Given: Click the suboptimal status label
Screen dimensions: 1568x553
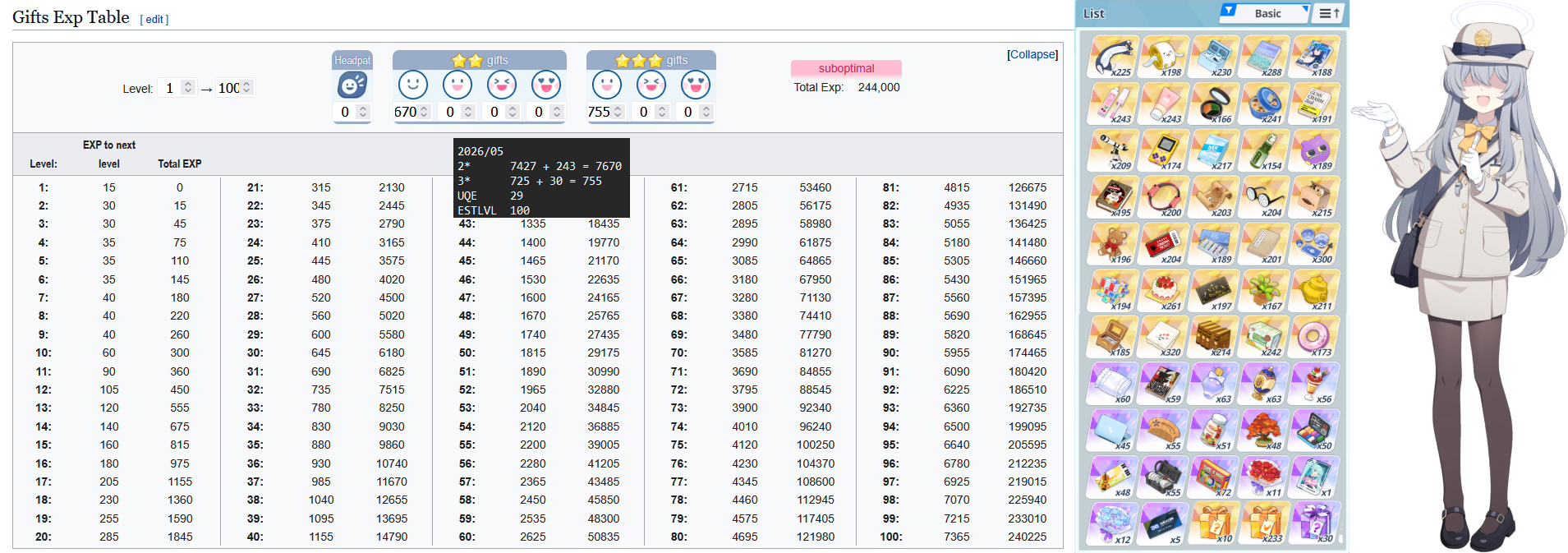Looking at the screenshot, I should 846,68.
